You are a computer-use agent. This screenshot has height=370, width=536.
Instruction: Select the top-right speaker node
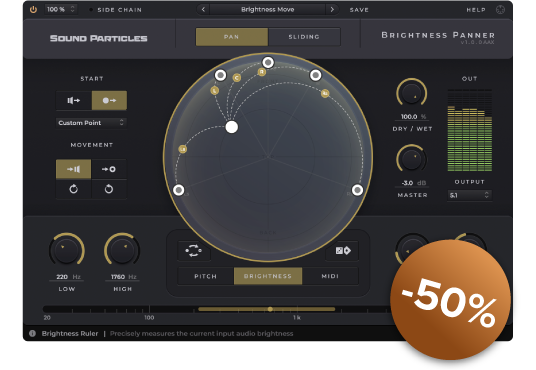tap(316, 75)
